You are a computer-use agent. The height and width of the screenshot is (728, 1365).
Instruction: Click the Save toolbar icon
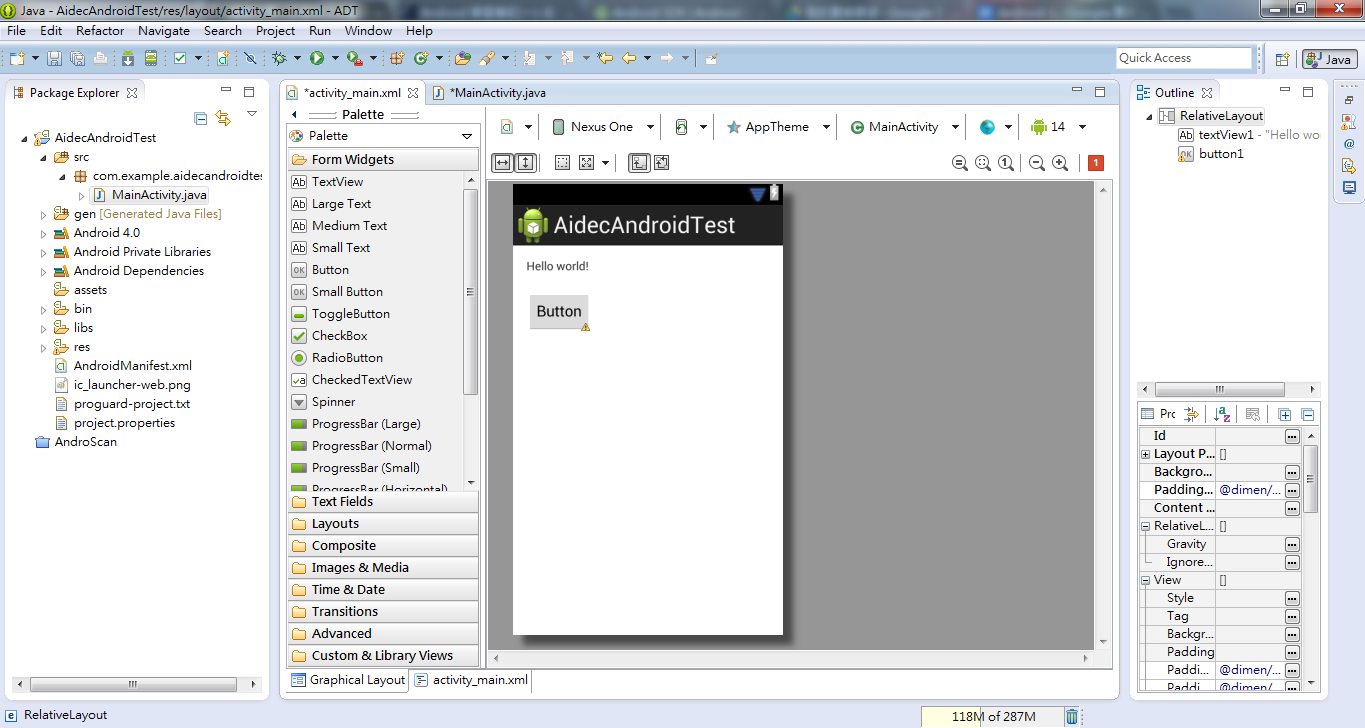54,58
